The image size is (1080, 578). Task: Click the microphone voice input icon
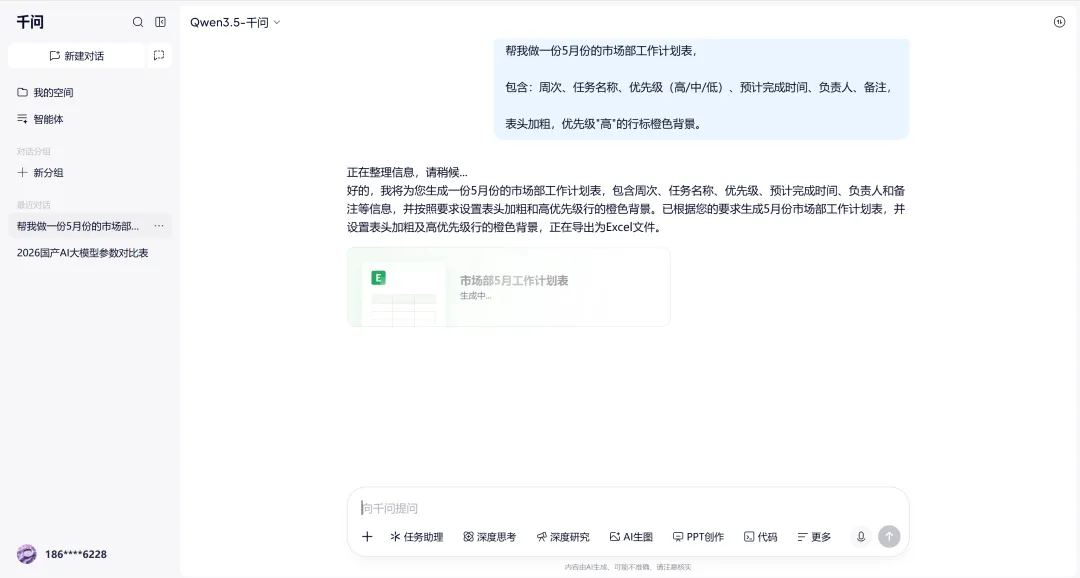click(x=861, y=537)
